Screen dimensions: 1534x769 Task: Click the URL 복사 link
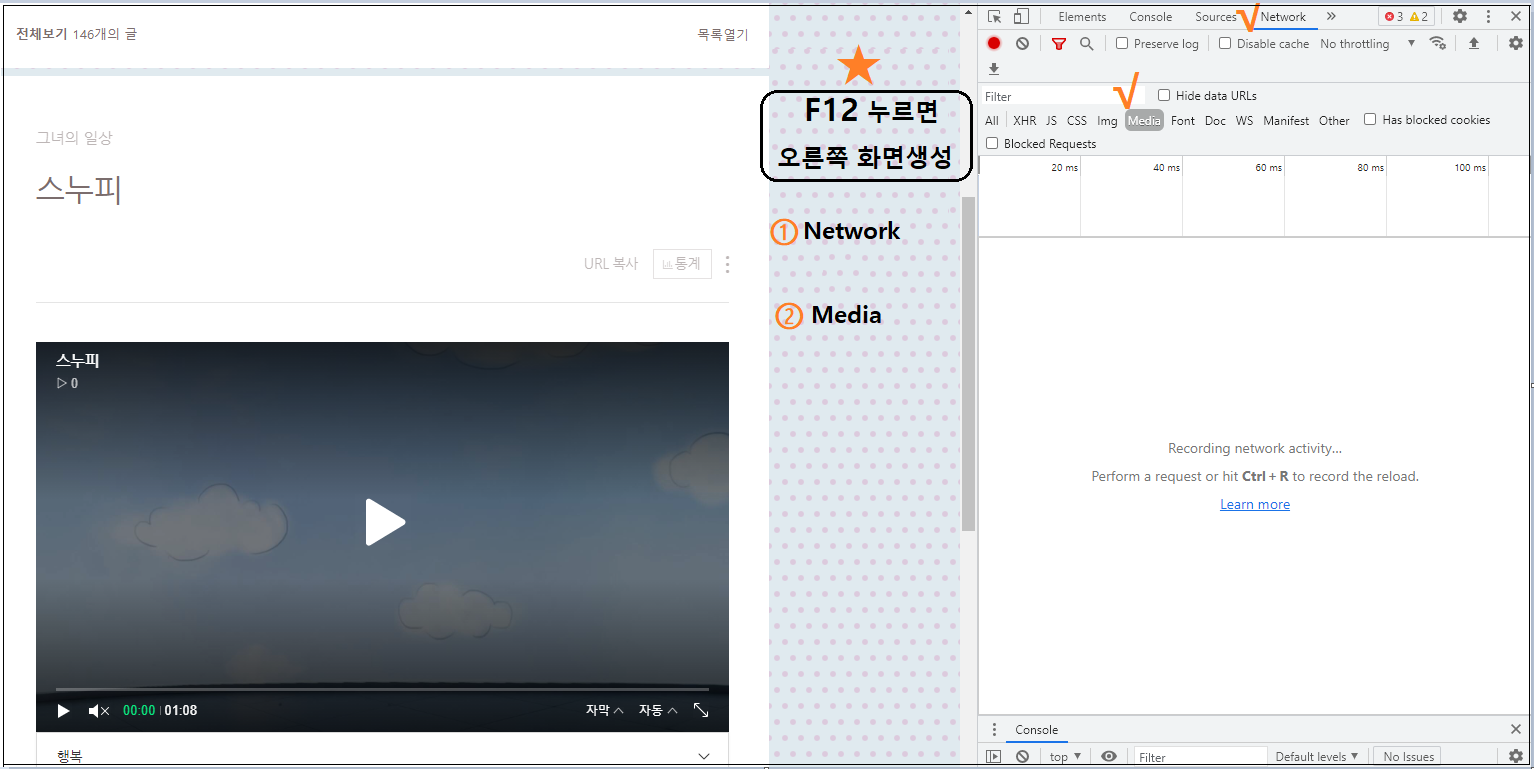[611, 264]
